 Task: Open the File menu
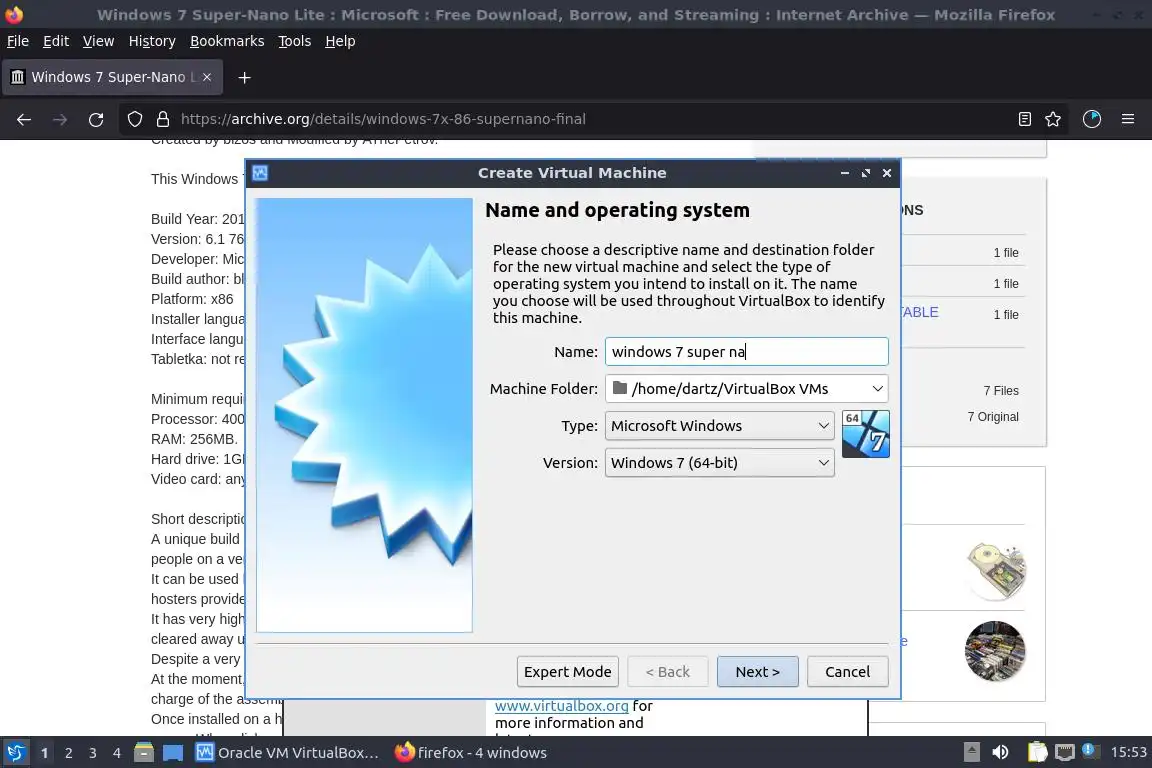pyautogui.click(x=18, y=41)
